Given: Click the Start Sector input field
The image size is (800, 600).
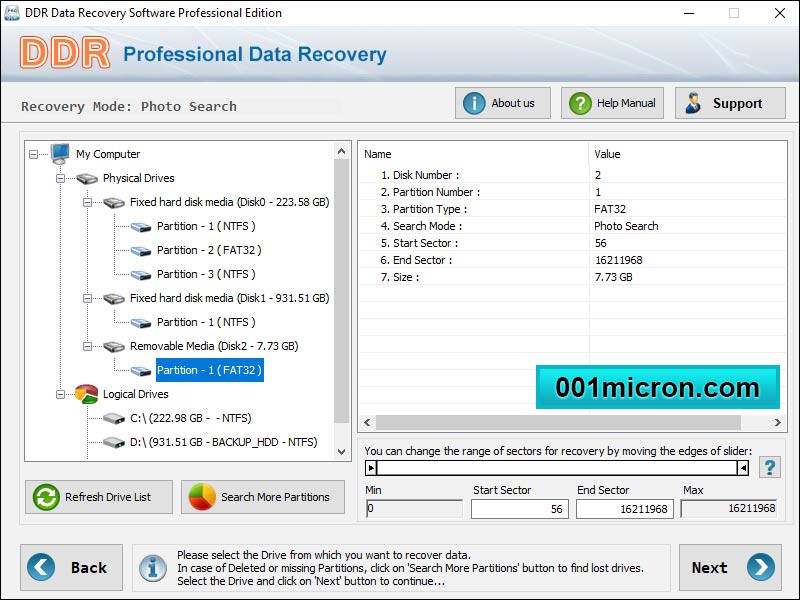Looking at the screenshot, I should (519, 509).
